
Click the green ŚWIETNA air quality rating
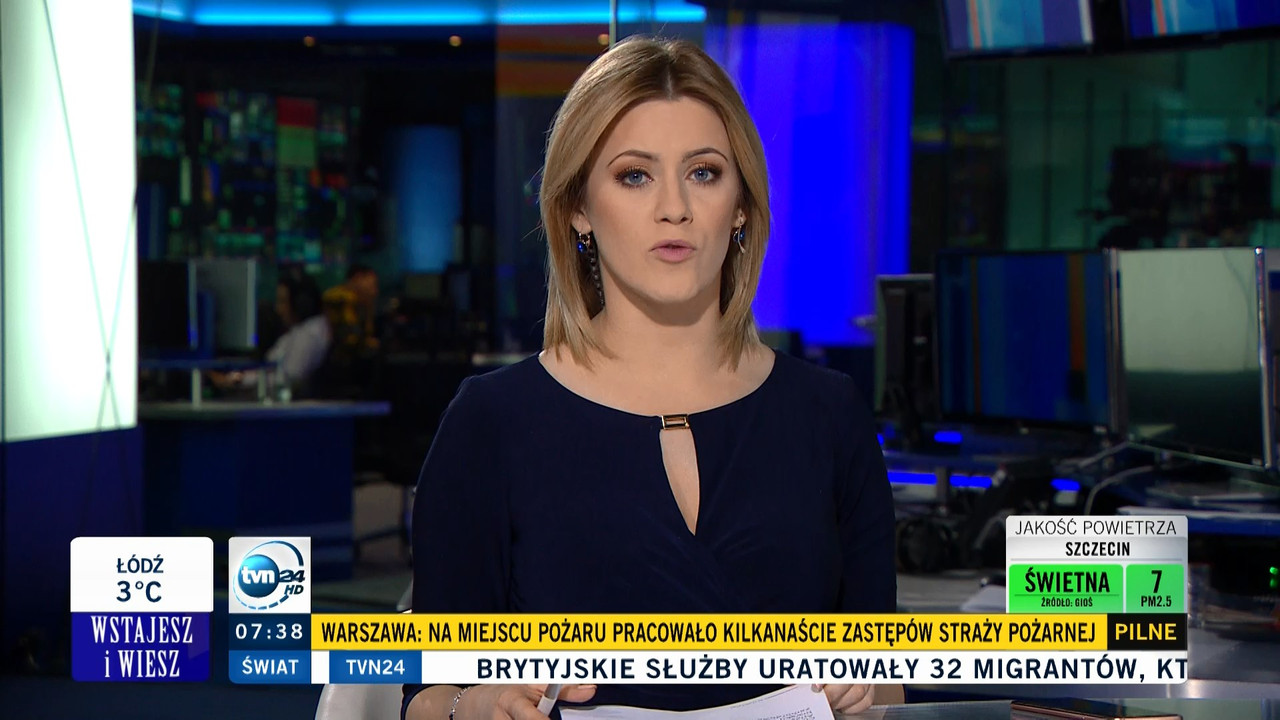pos(1065,588)
